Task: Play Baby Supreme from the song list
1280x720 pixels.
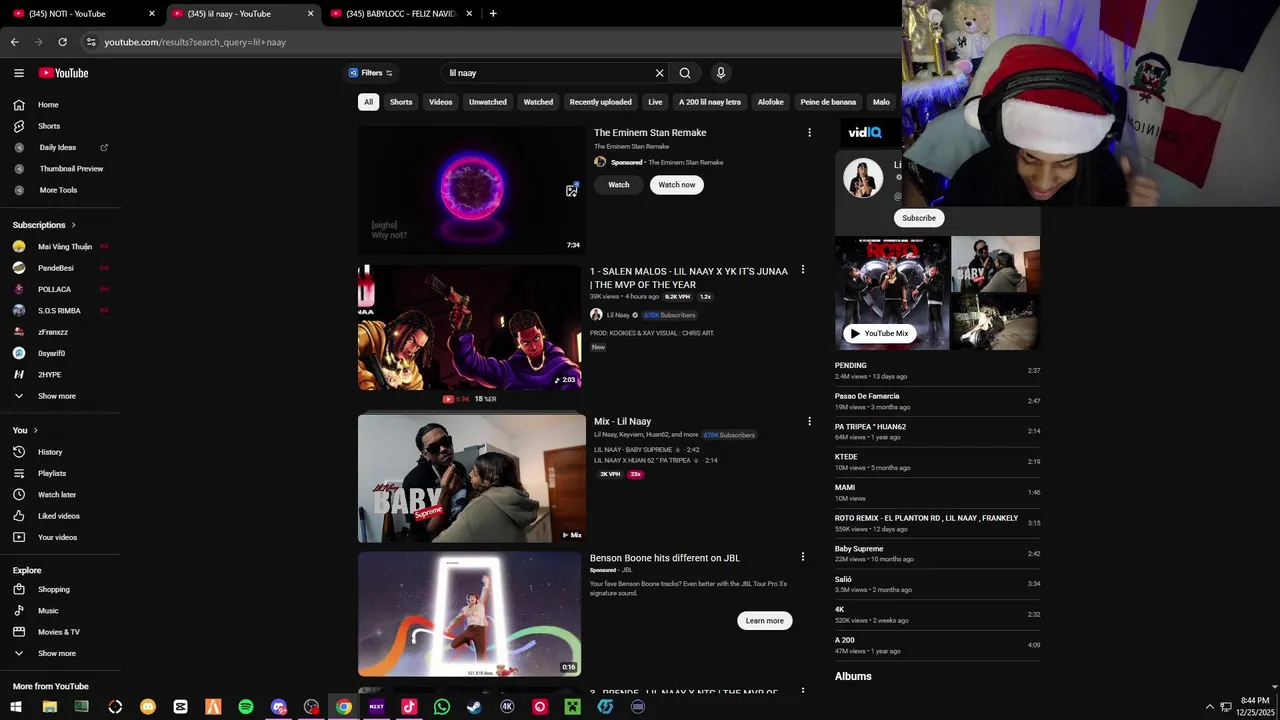Action: 937,554
